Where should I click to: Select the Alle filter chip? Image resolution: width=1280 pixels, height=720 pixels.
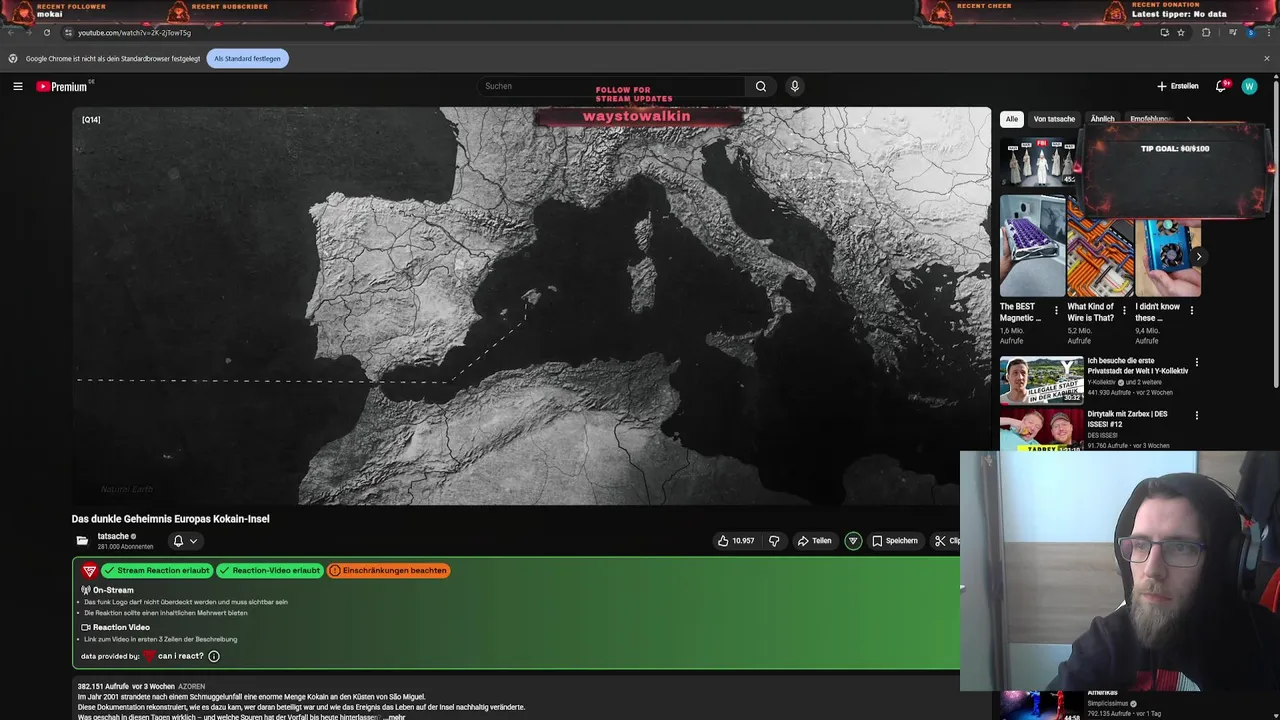1012,119
